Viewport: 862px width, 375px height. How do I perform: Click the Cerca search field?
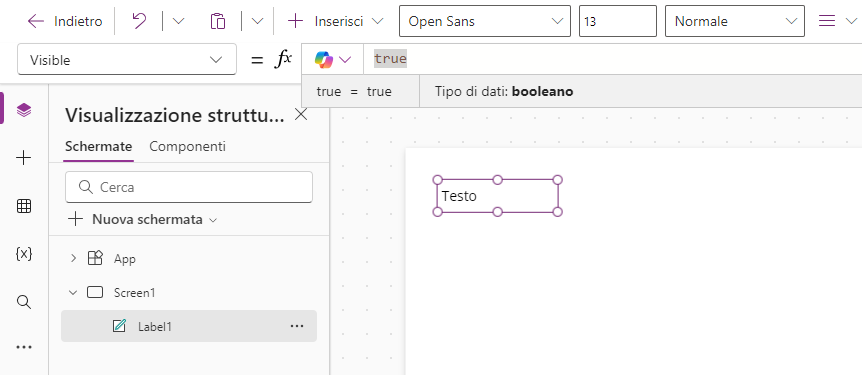(189, 187)
